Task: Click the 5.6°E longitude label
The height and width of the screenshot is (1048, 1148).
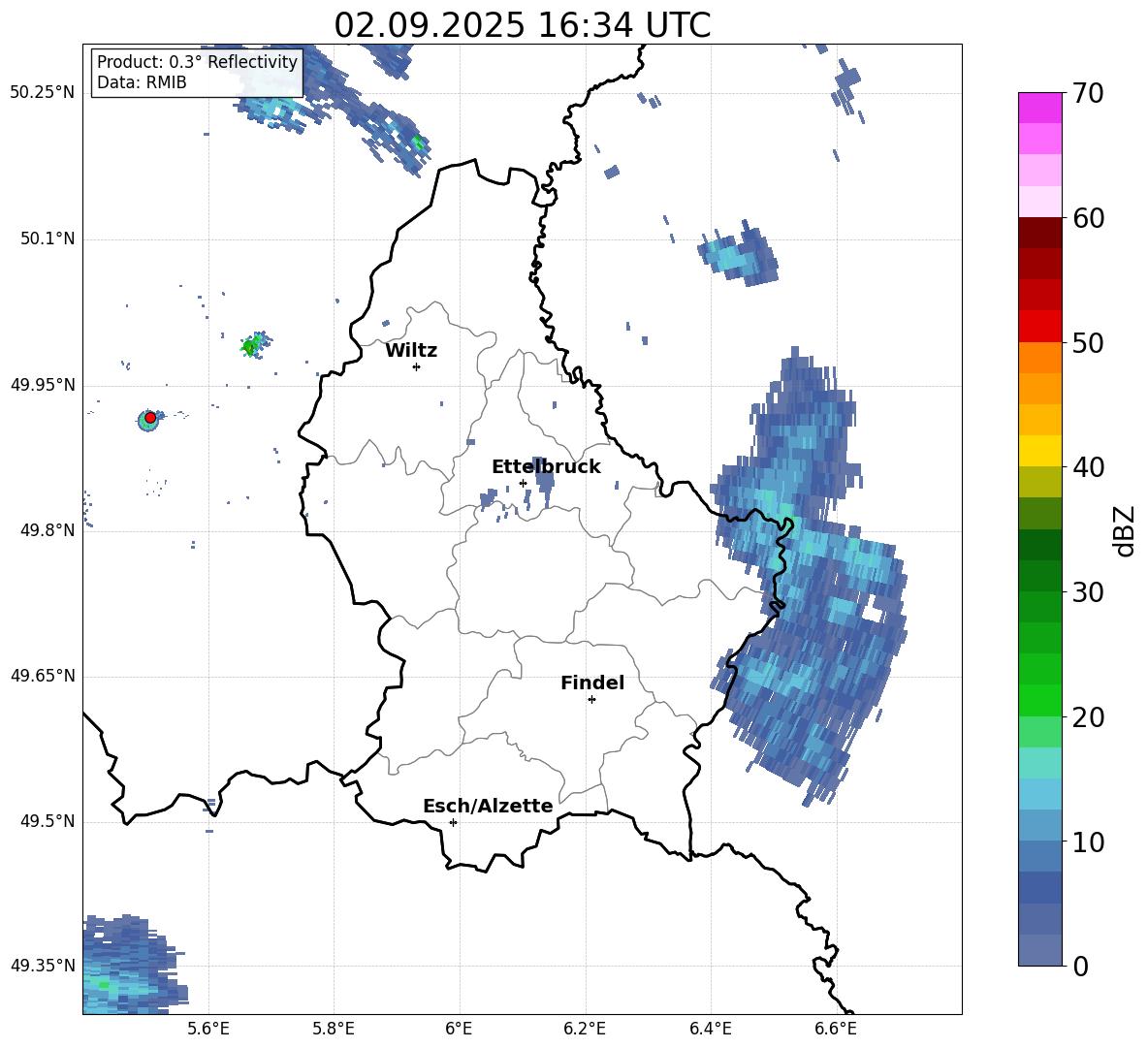Action: point(208,1029)
